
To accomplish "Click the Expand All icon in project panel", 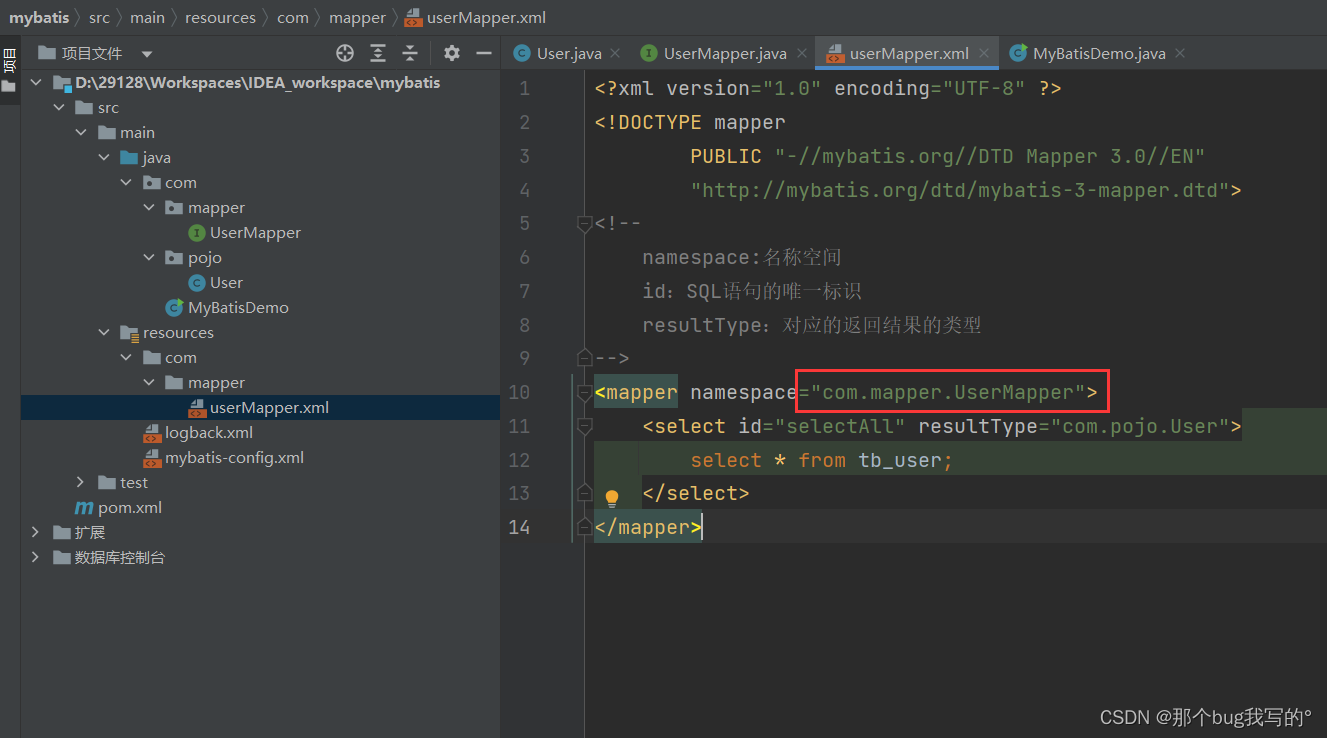I will pyautogui.click(x=378, y=53).
